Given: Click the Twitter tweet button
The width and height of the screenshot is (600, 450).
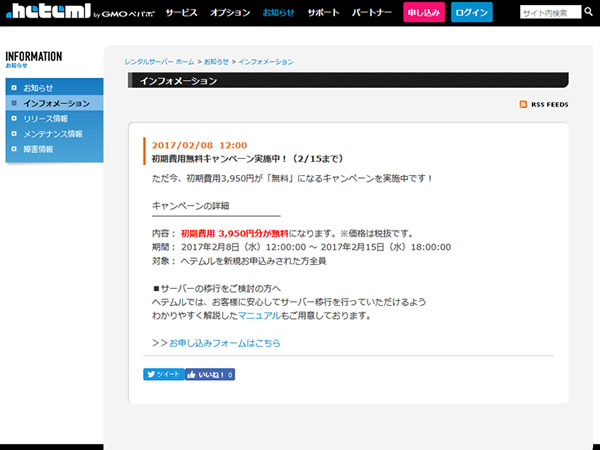Looking at the screenshot, I should pyautogui.click(x=164, y=374).
